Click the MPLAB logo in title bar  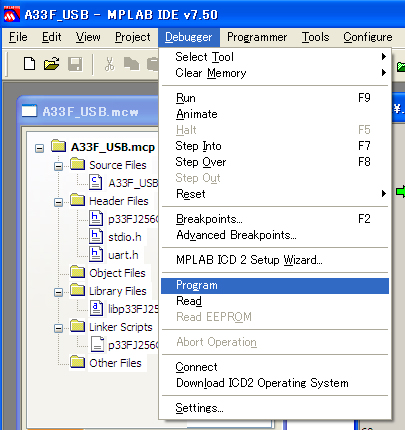pyautogui.click(x=12, y=15)
